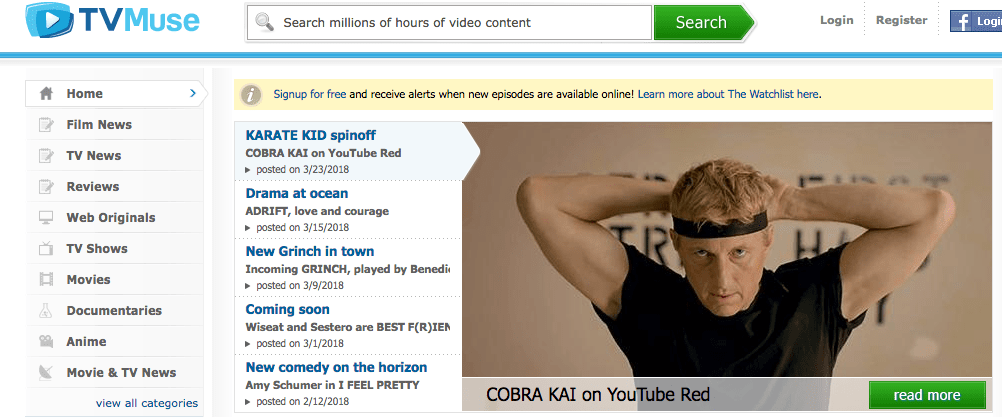Open the TV News category
This screenshot has width=1002, height=417.
115,156
